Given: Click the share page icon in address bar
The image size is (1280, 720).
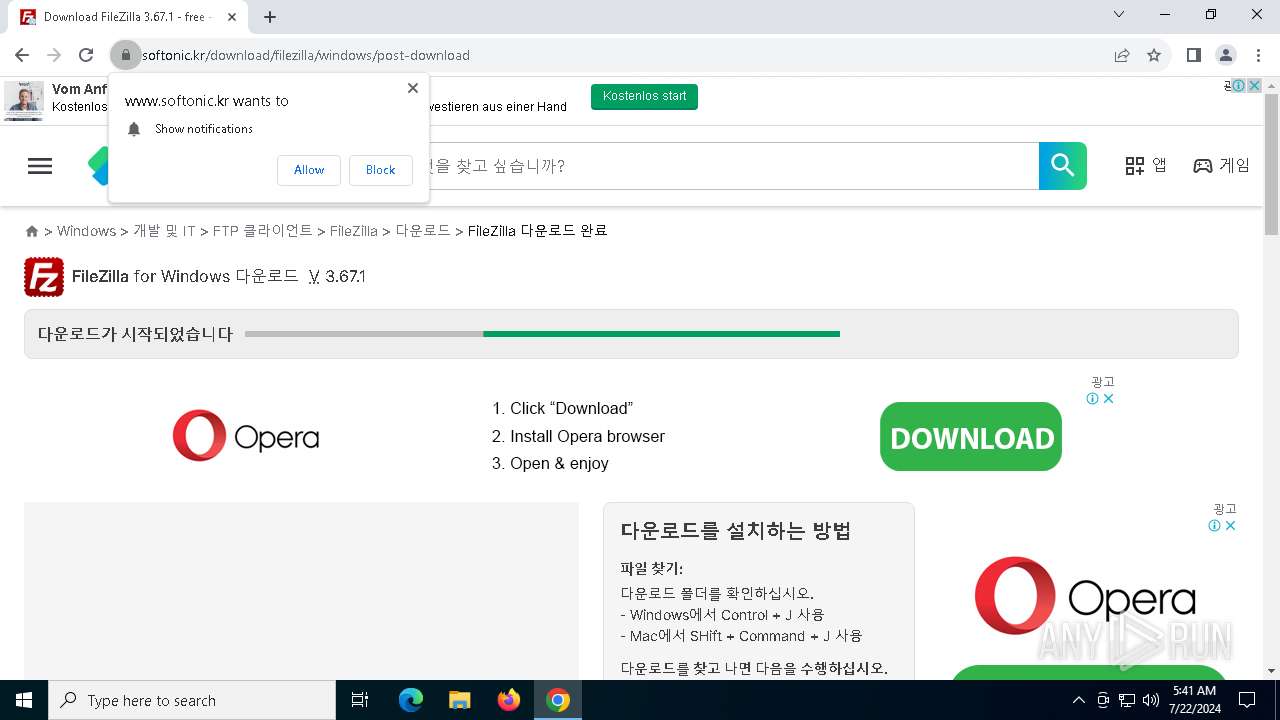Looking at the screenshot, I should click(x=1122, y=55).
